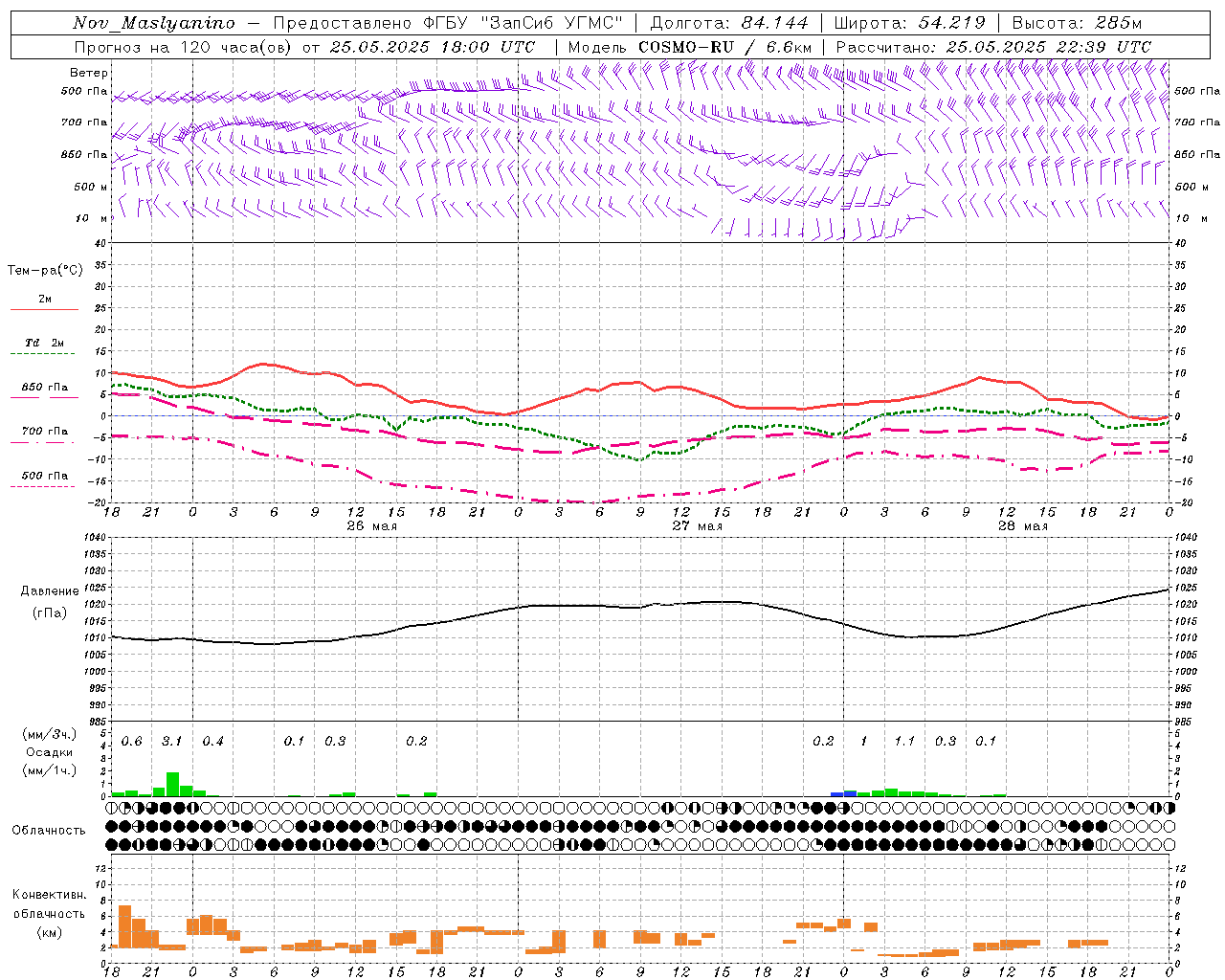Click the Рассчитано 25.05.2025 22:39 UTC timestamp

(993, 47)
